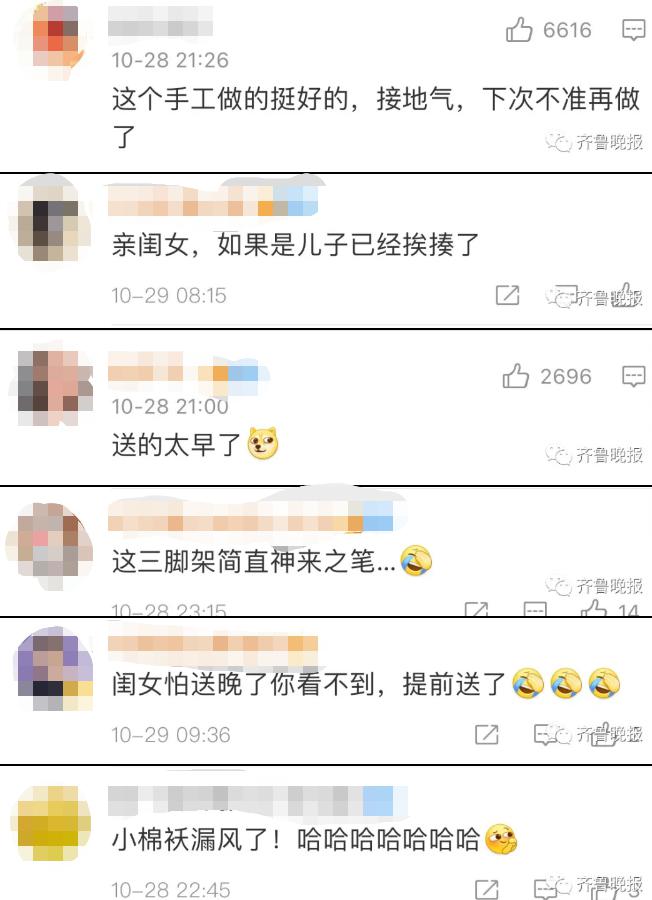This screenshot has width=652, height=900.
Task: Select comment text 这个手工做的挺好的
Action: coord(230,99)
